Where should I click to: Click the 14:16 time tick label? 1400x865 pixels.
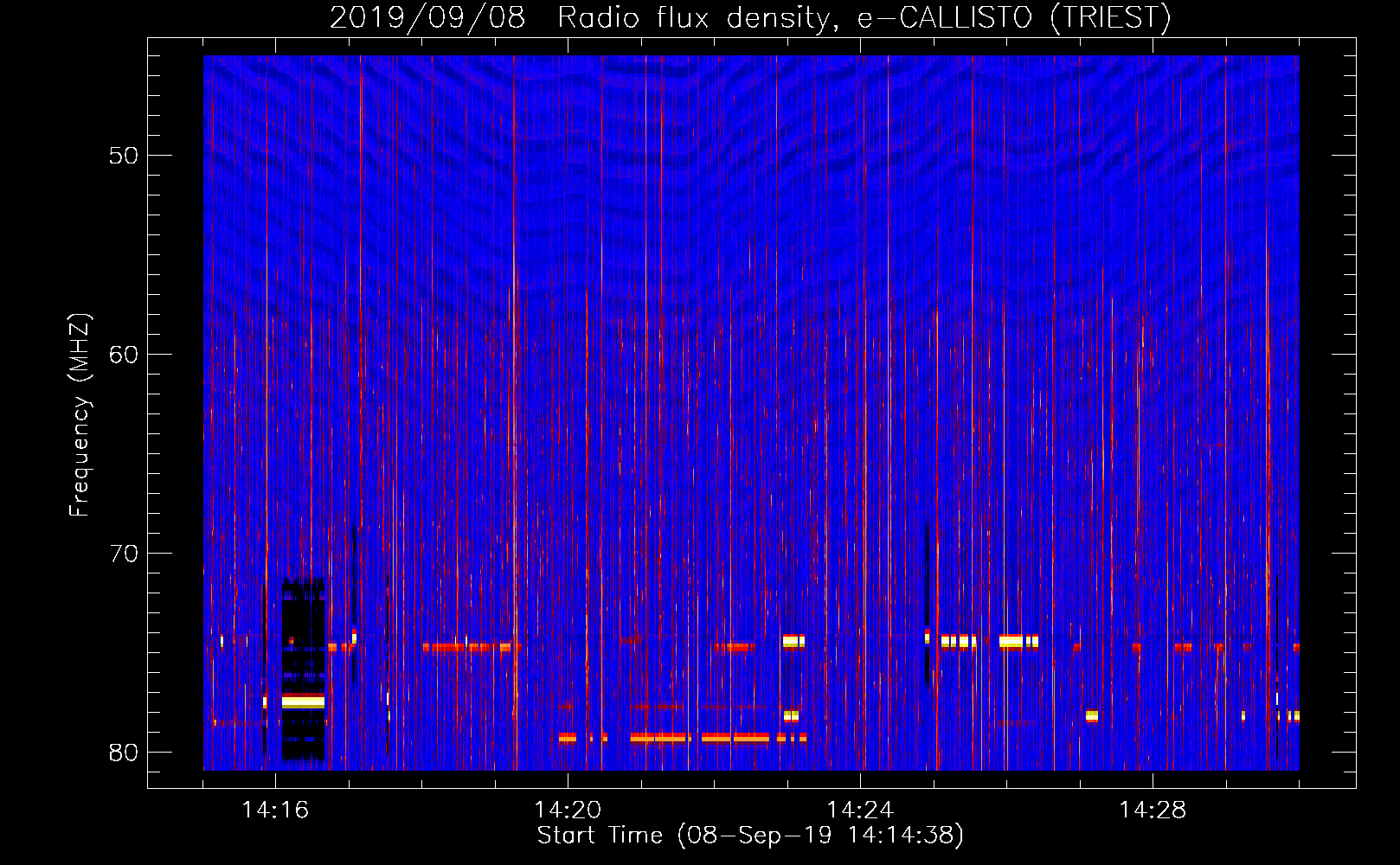[275, 810]
